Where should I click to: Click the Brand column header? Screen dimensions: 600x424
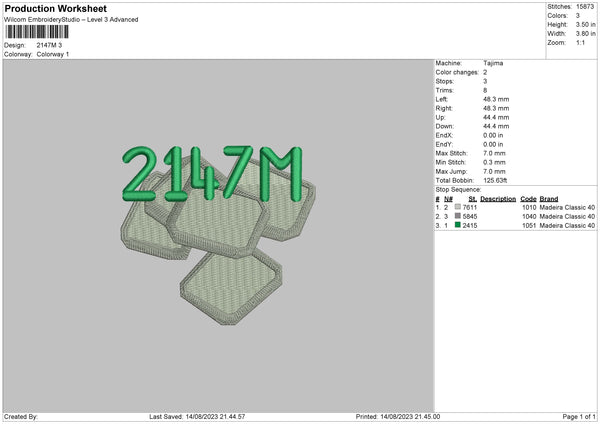coord(549,199)
